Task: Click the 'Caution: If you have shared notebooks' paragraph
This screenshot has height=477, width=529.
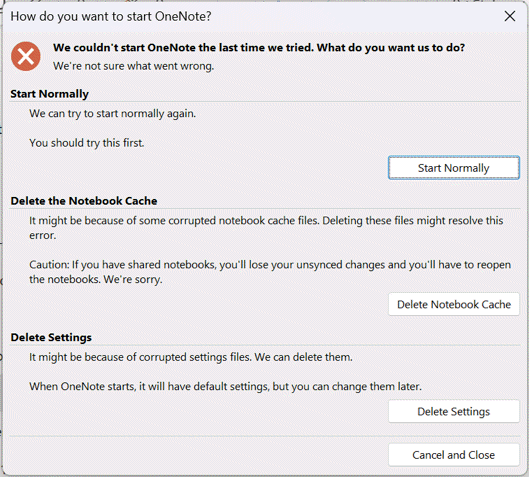Action: (x=270, y=272)
